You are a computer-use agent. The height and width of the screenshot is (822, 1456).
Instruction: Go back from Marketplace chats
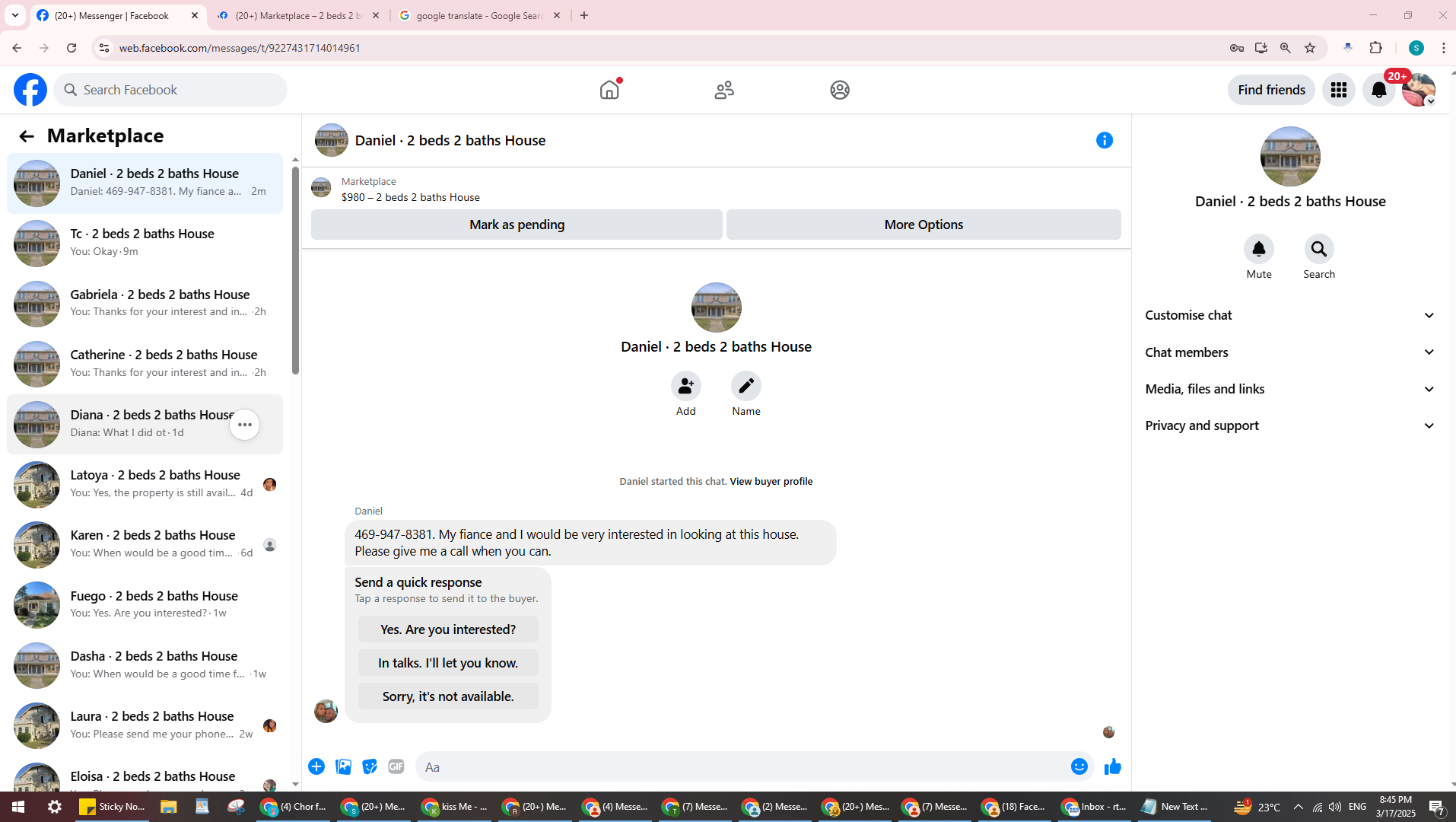(x=27, y=136)
